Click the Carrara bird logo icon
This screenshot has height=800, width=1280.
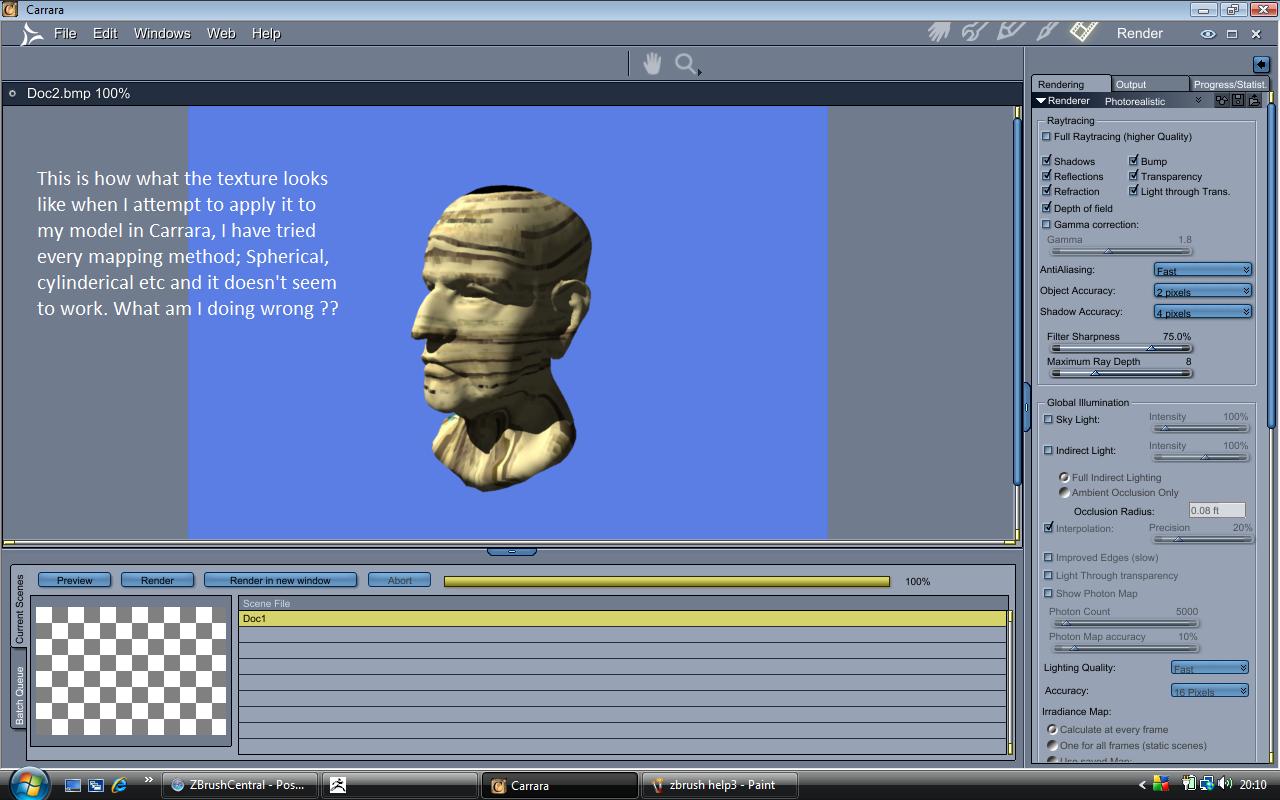pos(32,33)
